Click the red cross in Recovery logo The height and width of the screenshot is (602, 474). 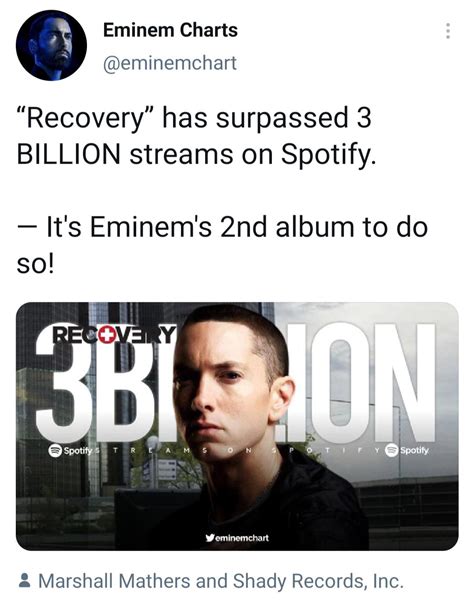(107, 335)
